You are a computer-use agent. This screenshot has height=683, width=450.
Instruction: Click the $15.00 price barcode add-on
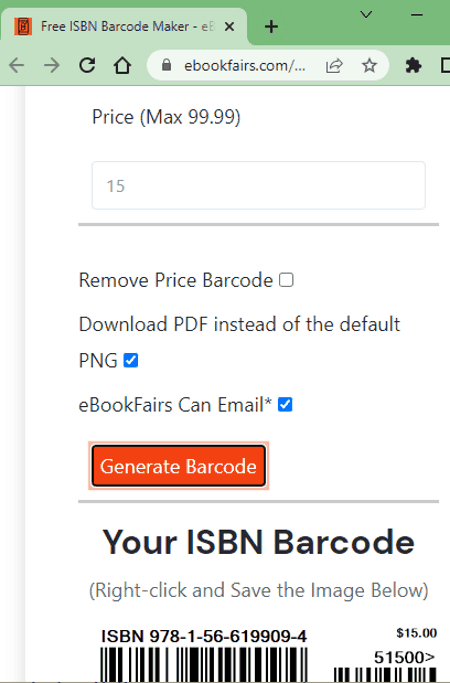point(386,654)
